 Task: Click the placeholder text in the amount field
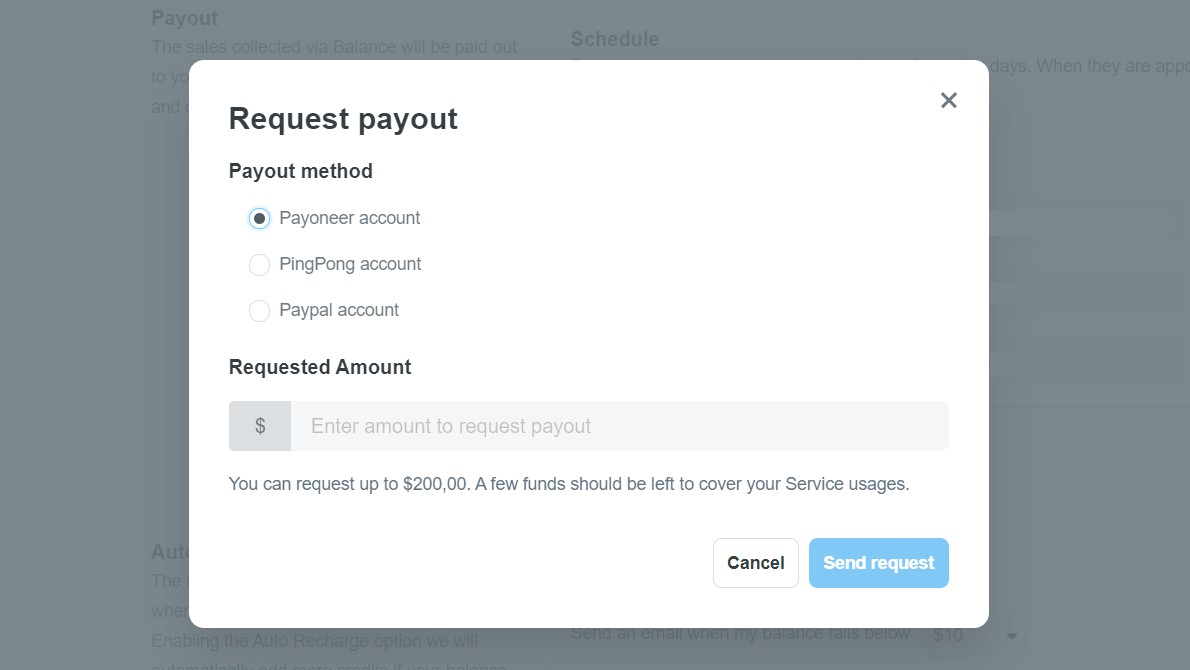[x=448, y=425]
